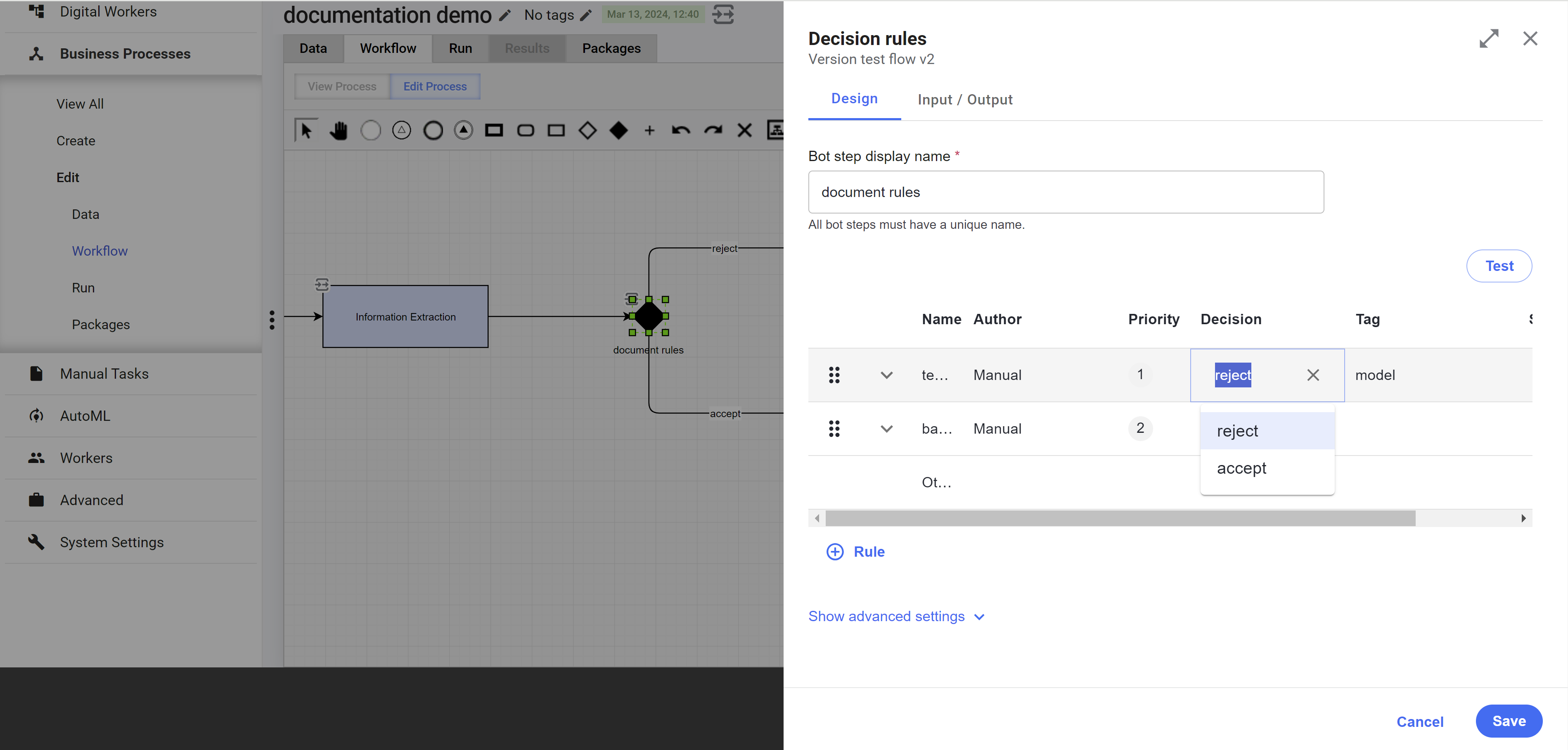Open the Input / Output tab

(x=965, y=100)
